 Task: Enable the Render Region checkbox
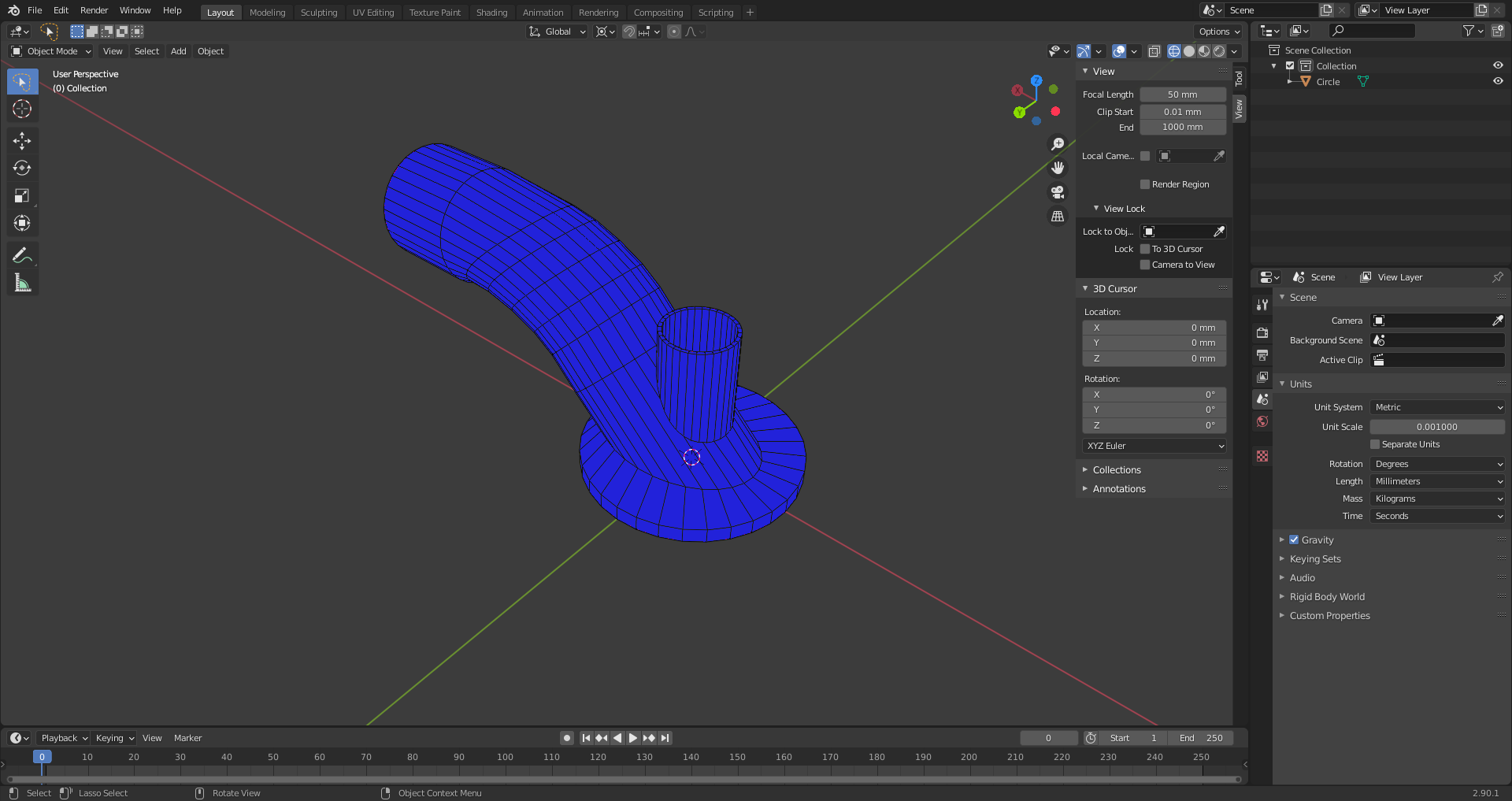coord(1145,184)
